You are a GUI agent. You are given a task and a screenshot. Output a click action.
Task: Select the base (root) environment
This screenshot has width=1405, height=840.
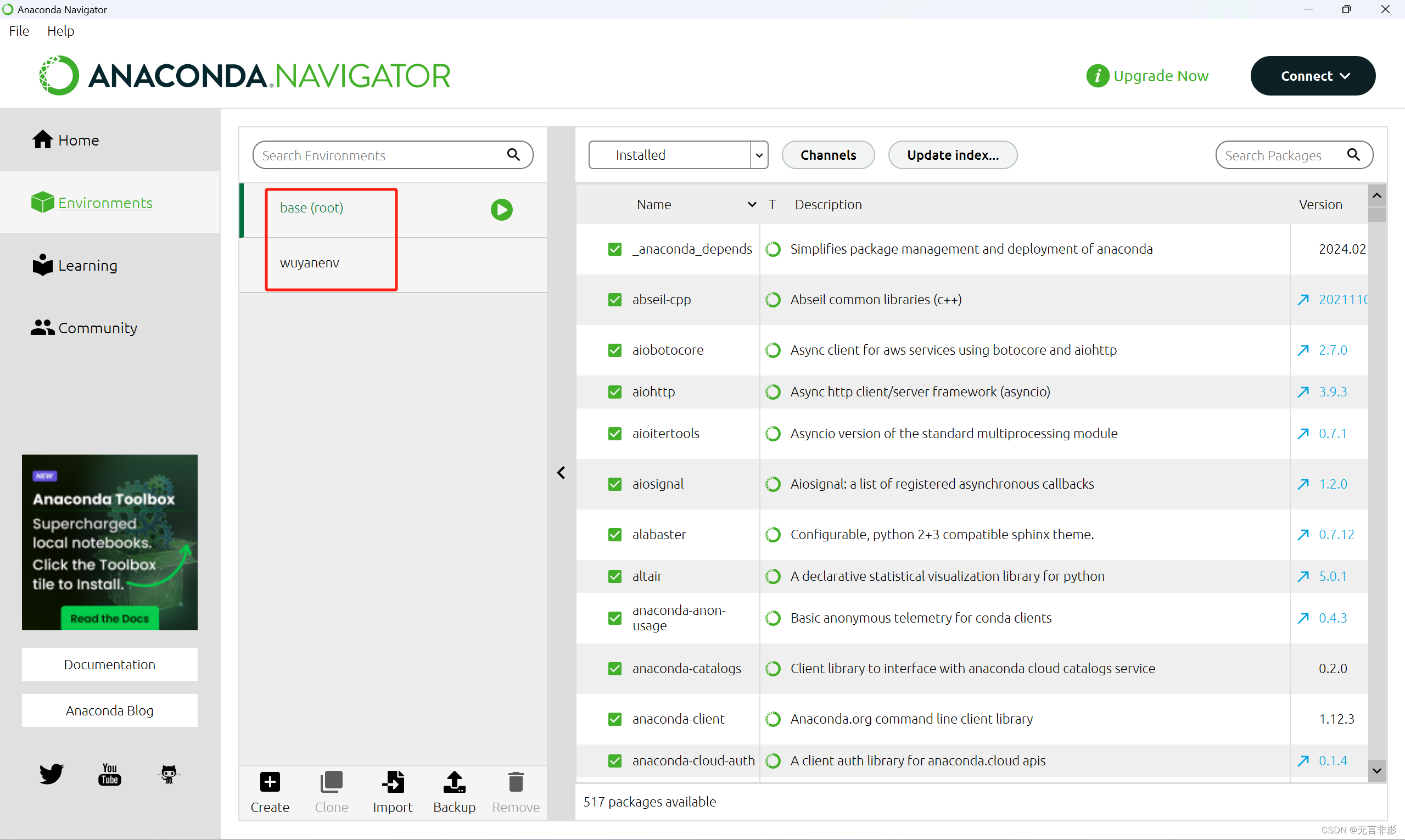pos(394,209)
